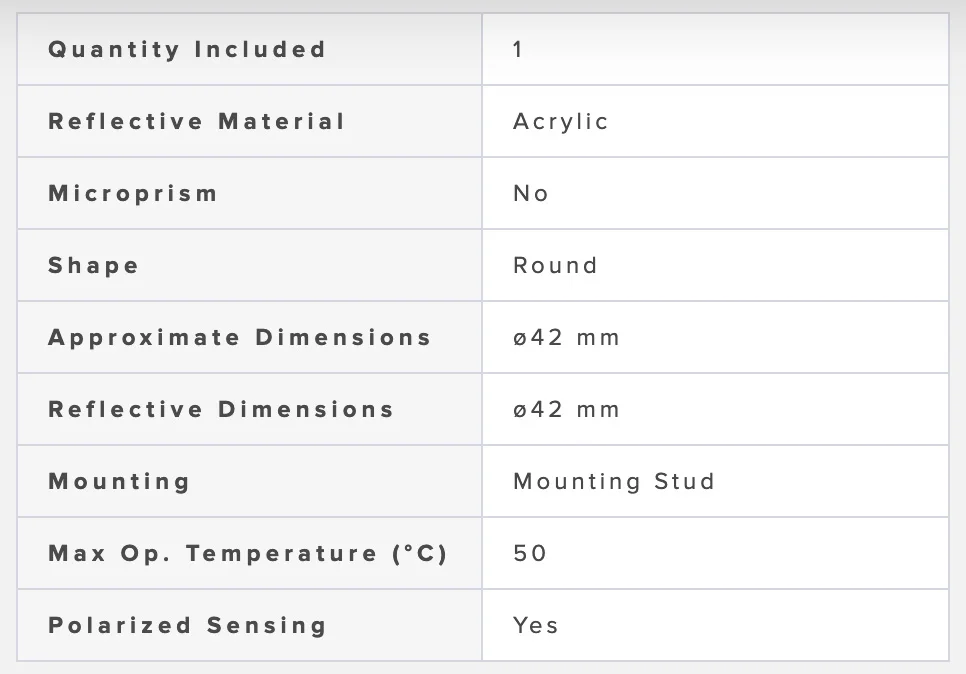Viewport: 966px width, 674px height.
Task: Select the Approximate Dimensions ø42 mm value
Action: (566, 338)
